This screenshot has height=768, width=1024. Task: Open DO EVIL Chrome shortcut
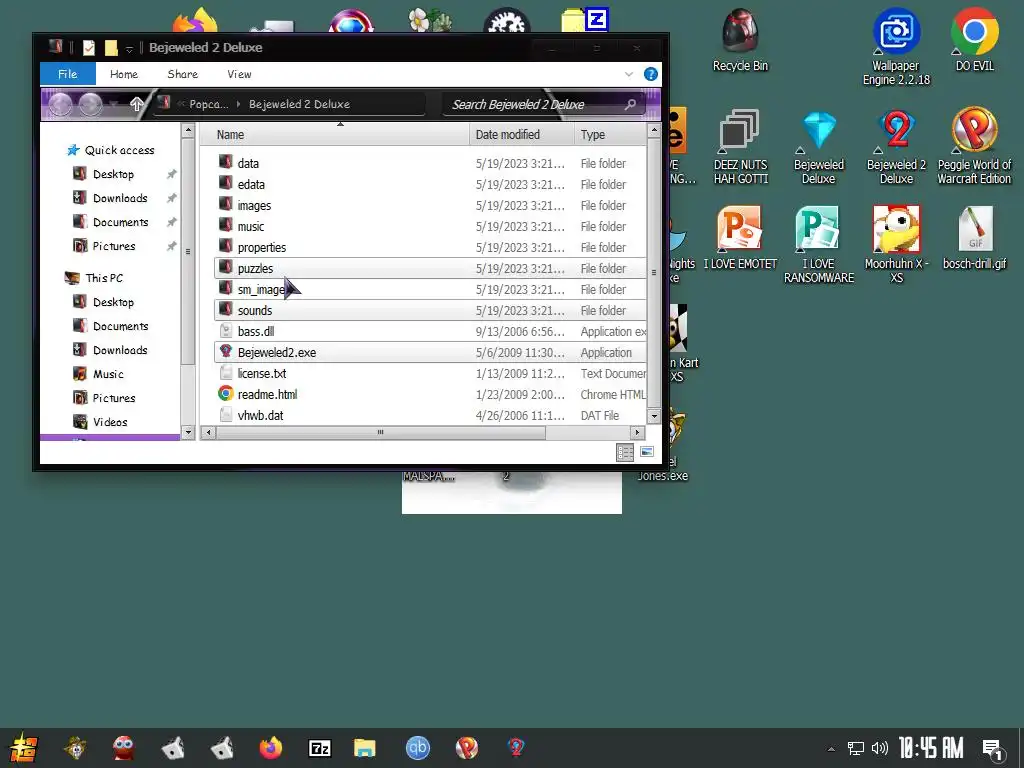974,40
